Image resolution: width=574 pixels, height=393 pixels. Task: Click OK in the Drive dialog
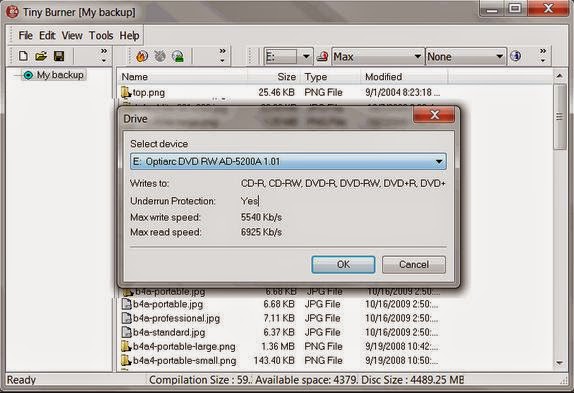343,265
